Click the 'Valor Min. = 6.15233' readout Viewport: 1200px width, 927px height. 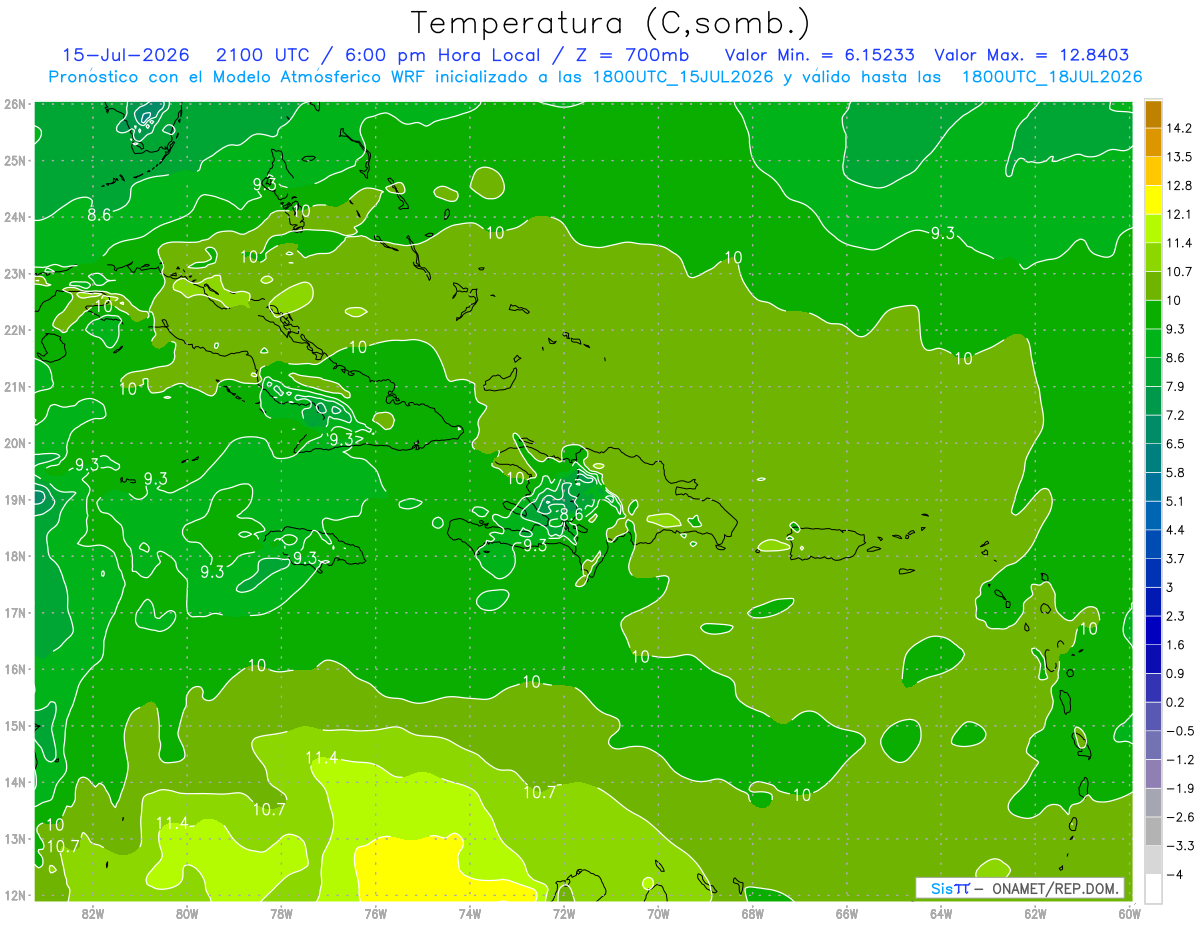click(x=819, y=55)
